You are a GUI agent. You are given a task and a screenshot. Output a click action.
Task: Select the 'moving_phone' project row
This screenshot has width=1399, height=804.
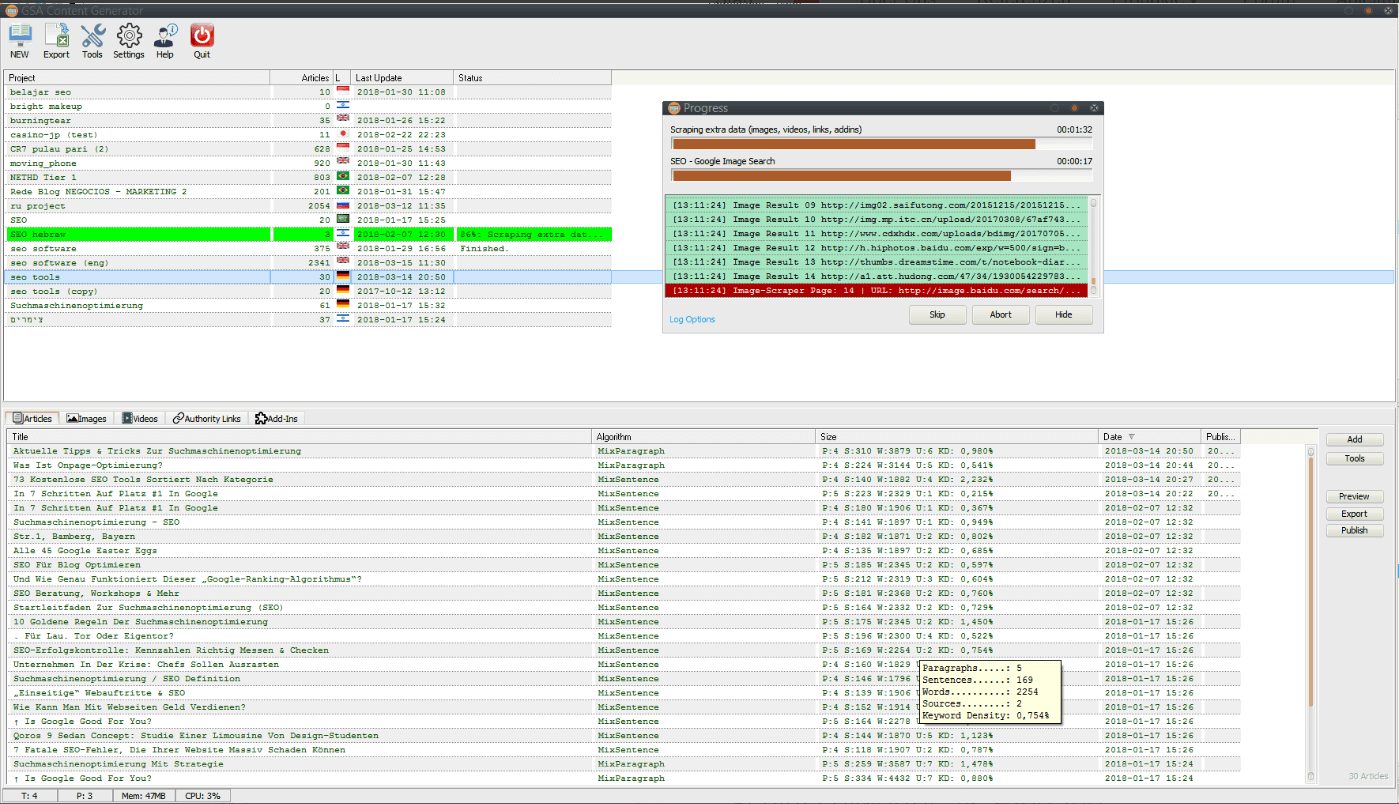(308, 163)
